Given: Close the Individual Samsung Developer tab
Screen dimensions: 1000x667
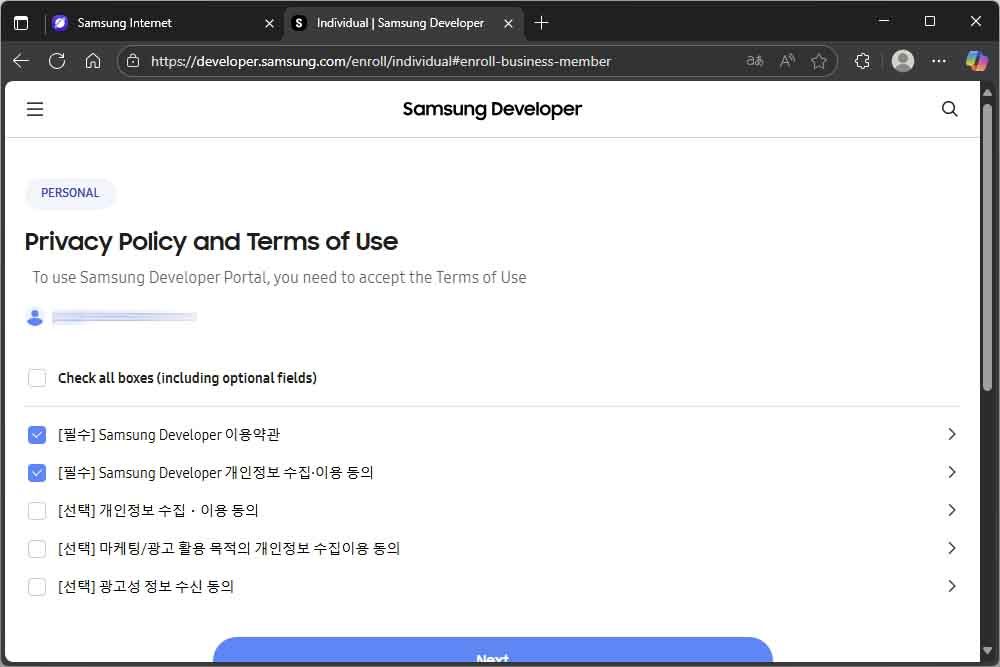Looking at the screenshot, I should [508, 24].
